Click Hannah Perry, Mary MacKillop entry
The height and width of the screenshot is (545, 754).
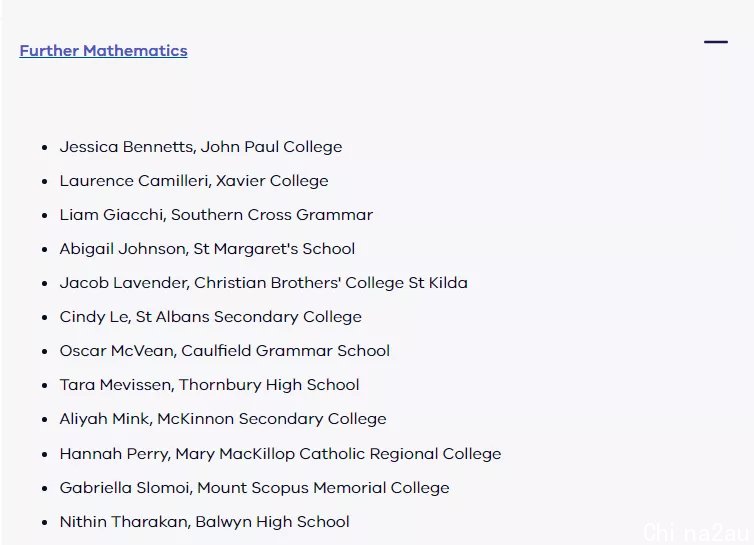point(280,454)
